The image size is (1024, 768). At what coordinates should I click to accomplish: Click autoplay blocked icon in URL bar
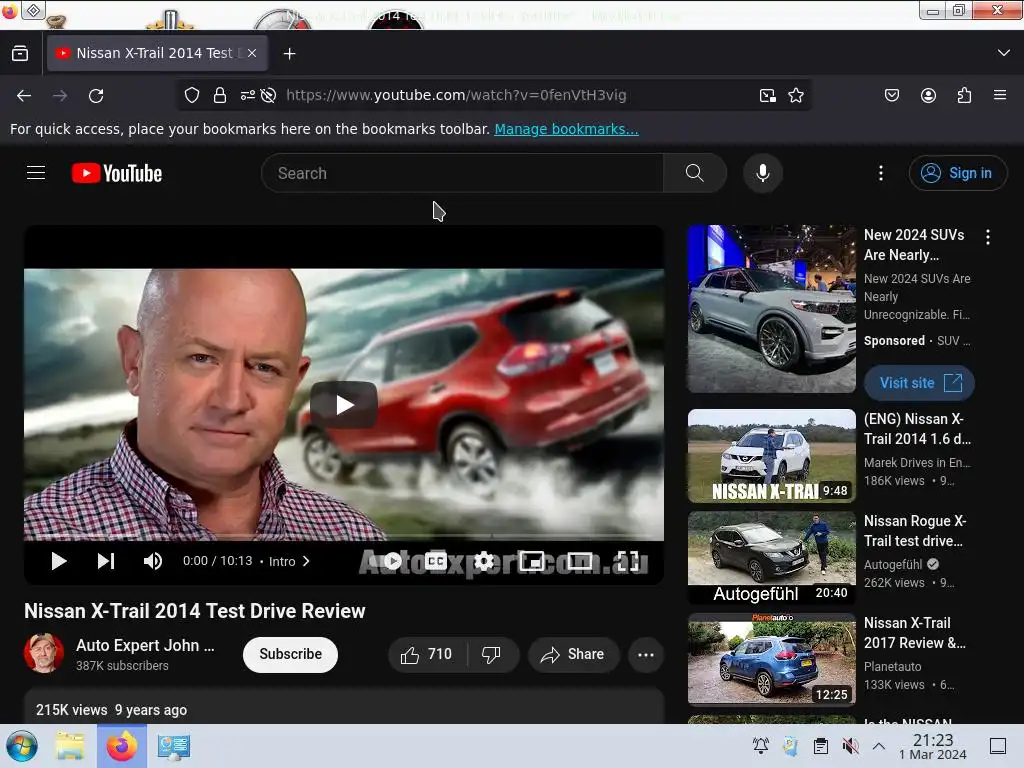coord(268,95)
